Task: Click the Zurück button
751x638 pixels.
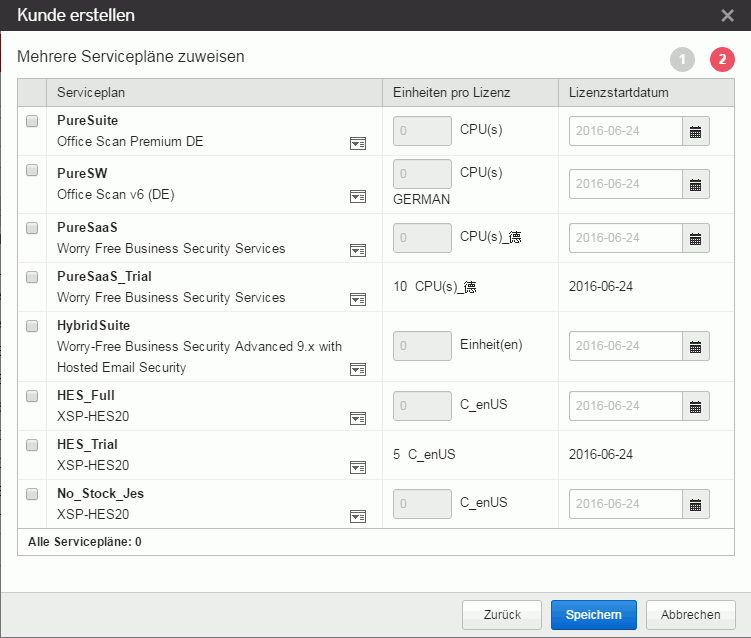Action: 502,615
